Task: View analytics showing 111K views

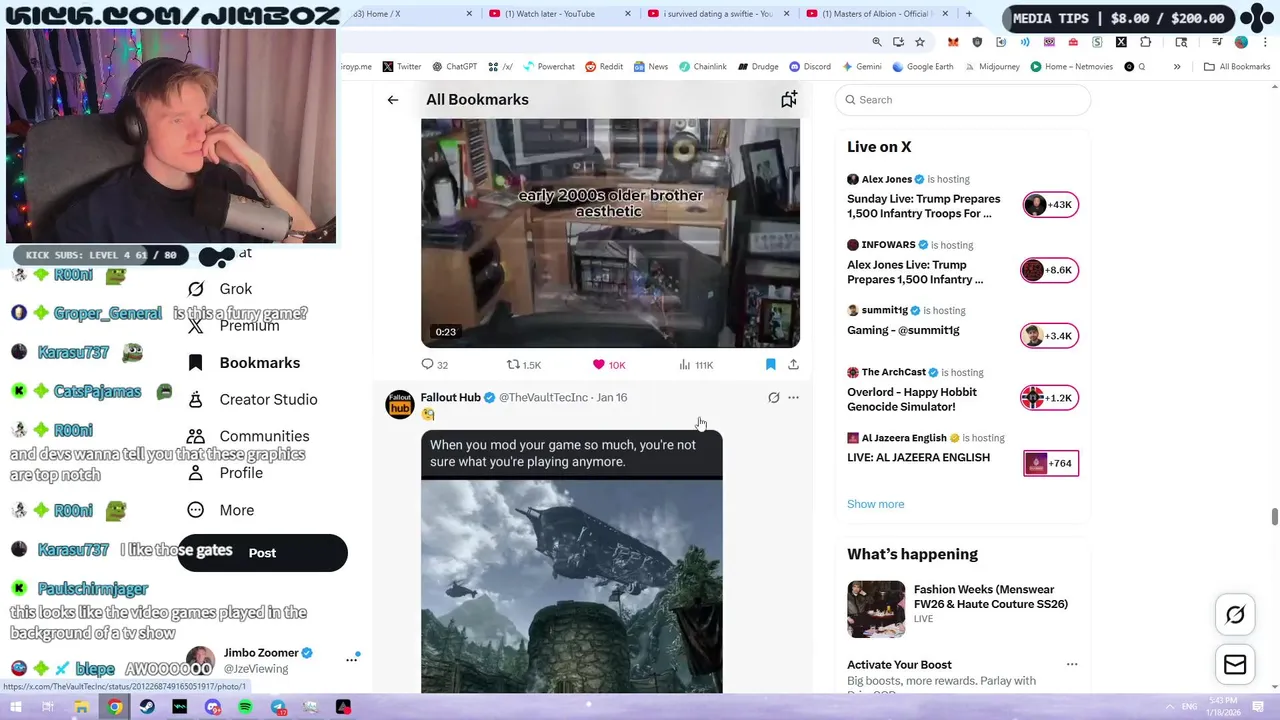Action: coord(695,365)
